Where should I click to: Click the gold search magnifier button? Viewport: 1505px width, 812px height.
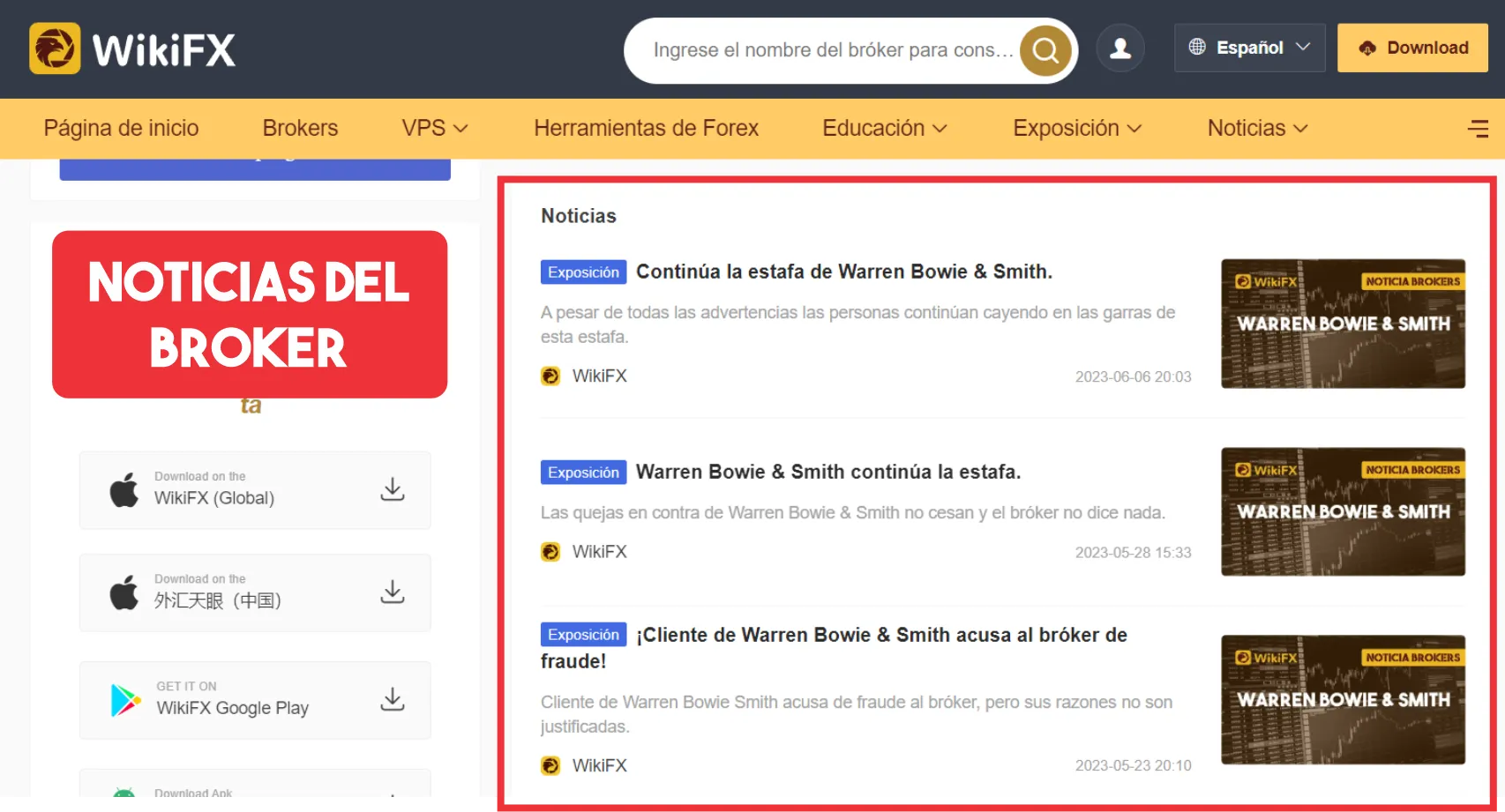(x=1045, y=50)
